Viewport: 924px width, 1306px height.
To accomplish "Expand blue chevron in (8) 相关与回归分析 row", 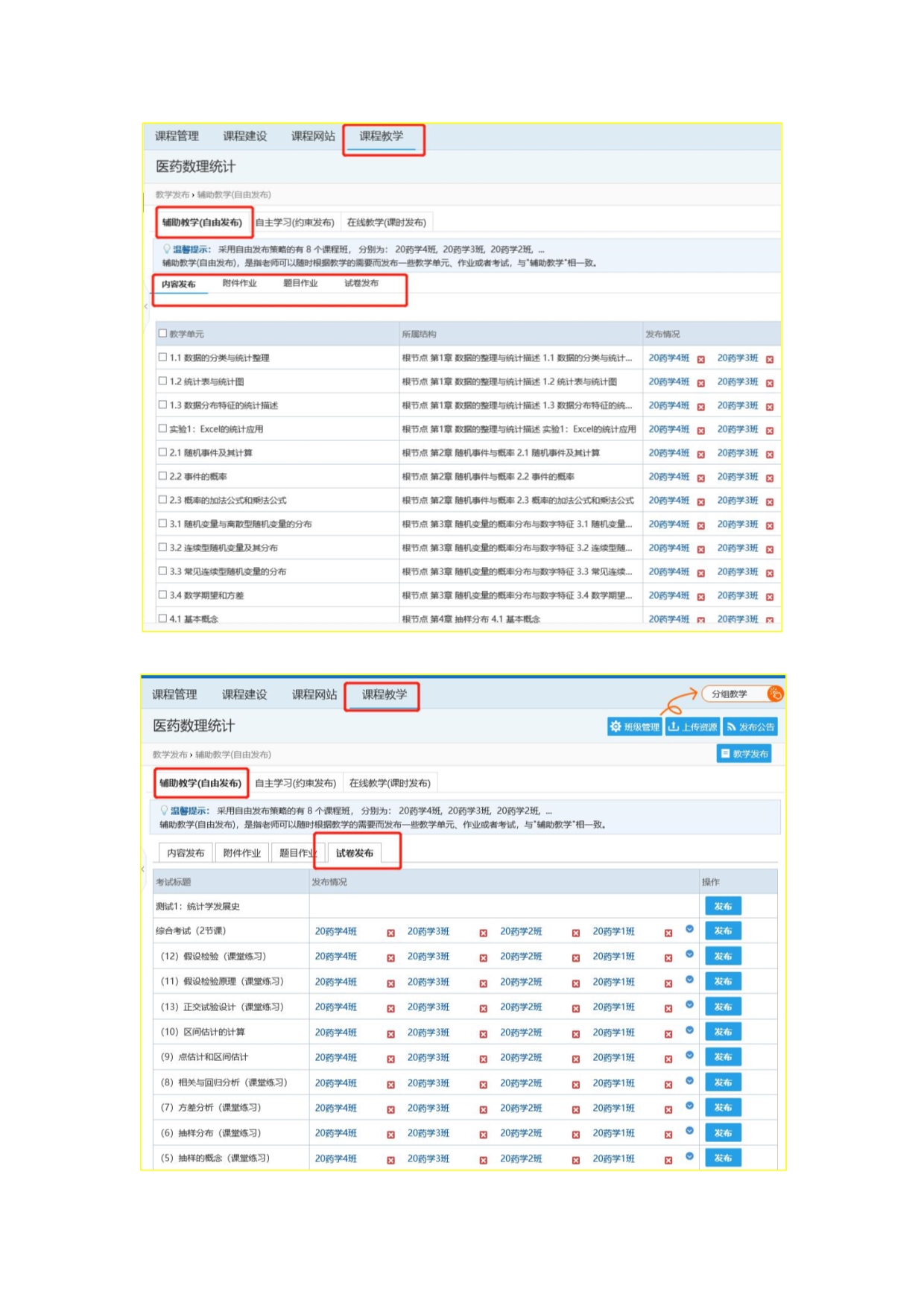I will point(689,1080).
